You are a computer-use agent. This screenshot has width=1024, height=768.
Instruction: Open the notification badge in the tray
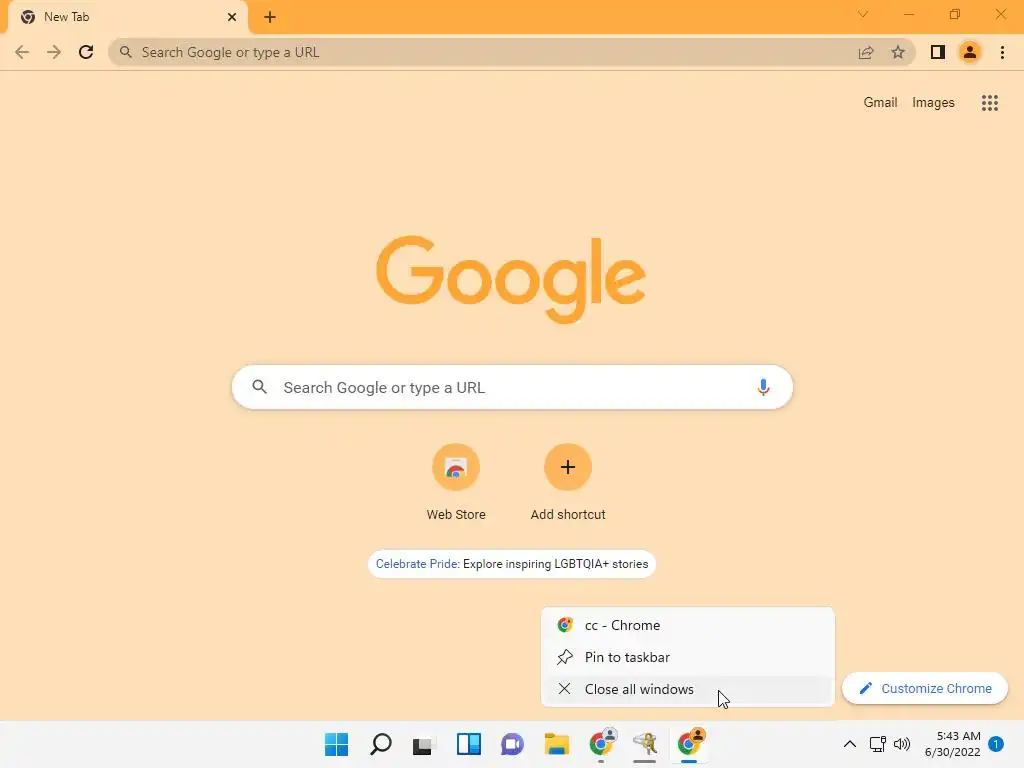(x=996, y=744)
